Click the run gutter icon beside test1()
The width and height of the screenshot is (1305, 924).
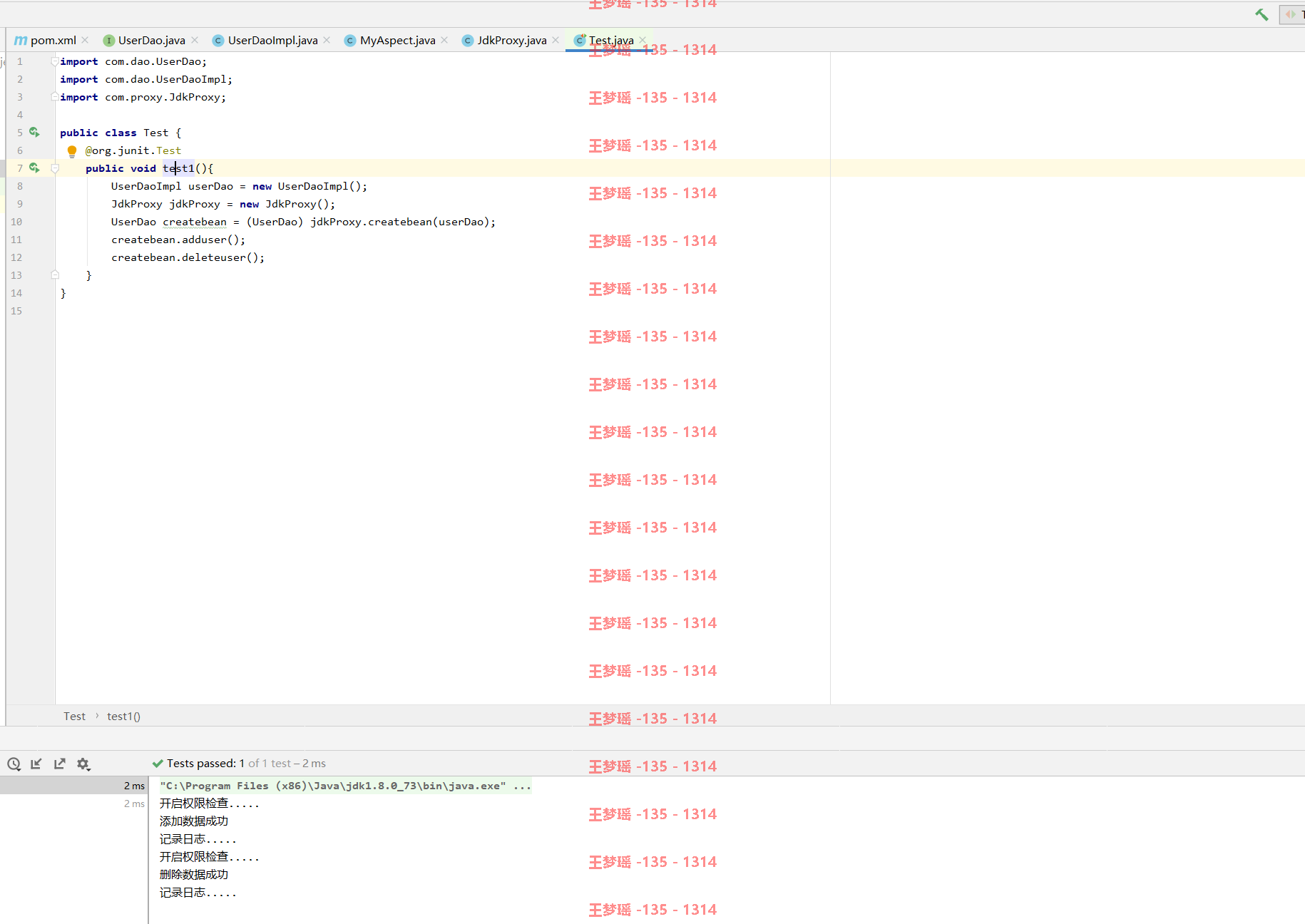coord(34,168)
